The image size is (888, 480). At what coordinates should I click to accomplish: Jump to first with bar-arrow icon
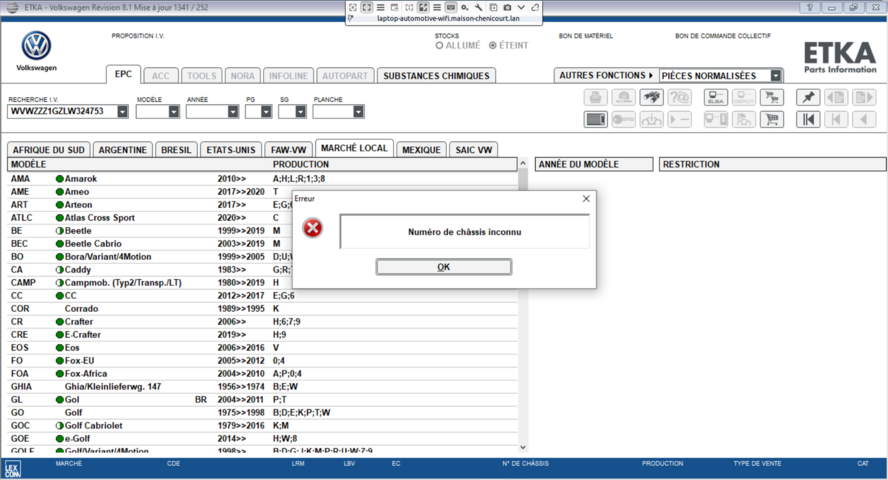click(x=808, y=119)
